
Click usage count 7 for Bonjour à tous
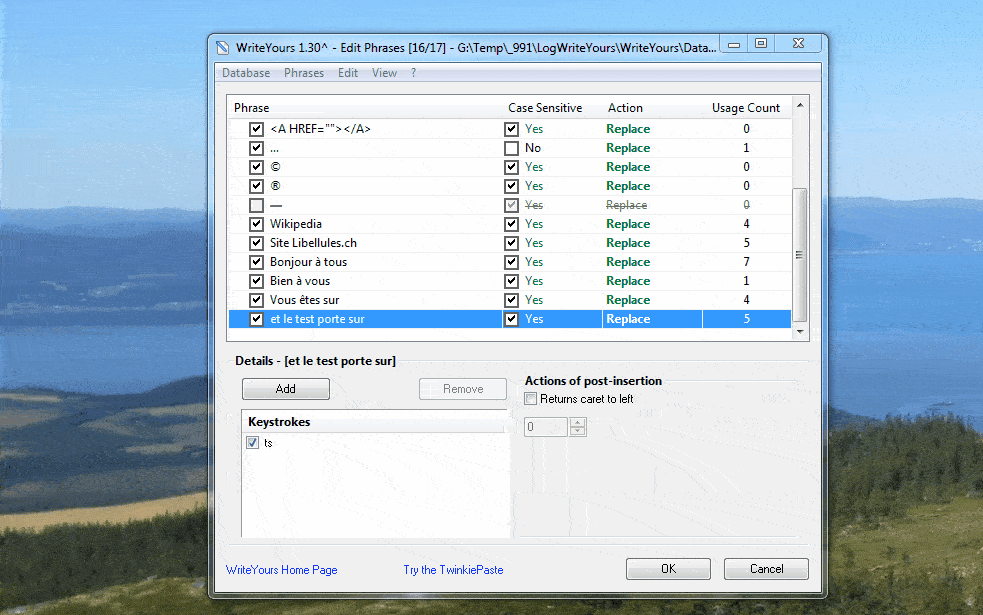pos(746,262)
